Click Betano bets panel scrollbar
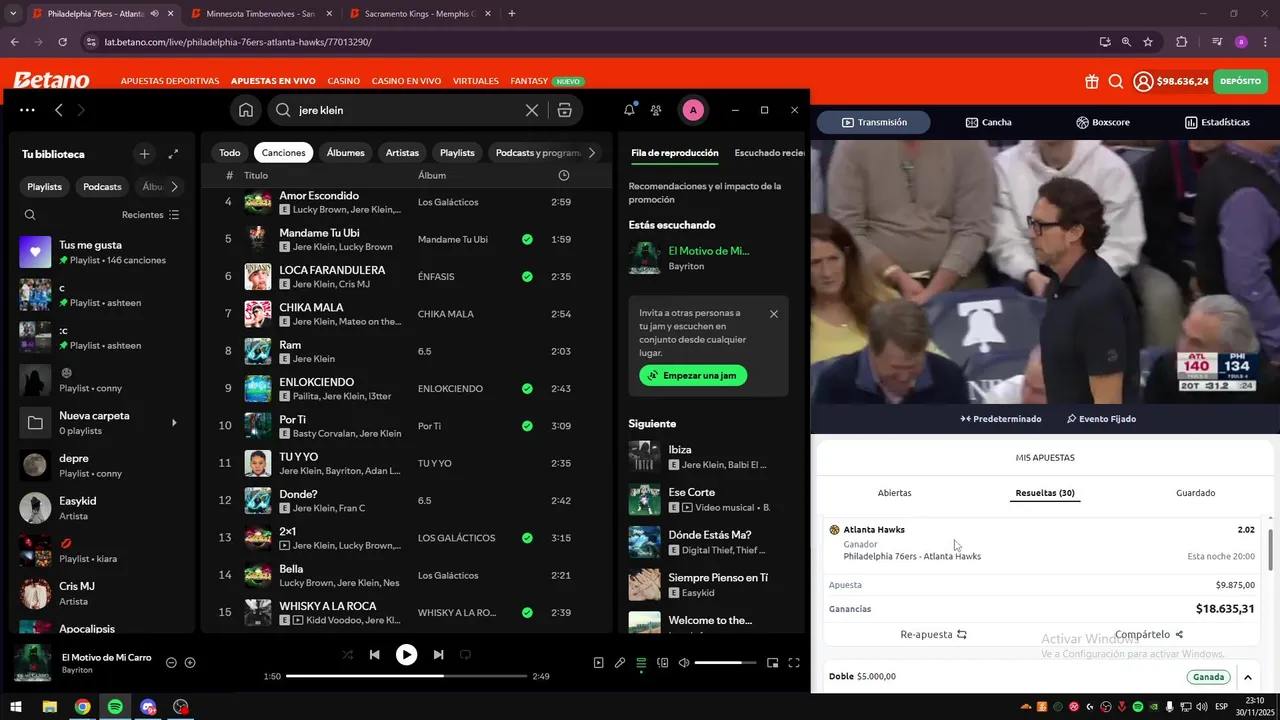This screenshot has height=720, width=1280. click(1272, 550)
